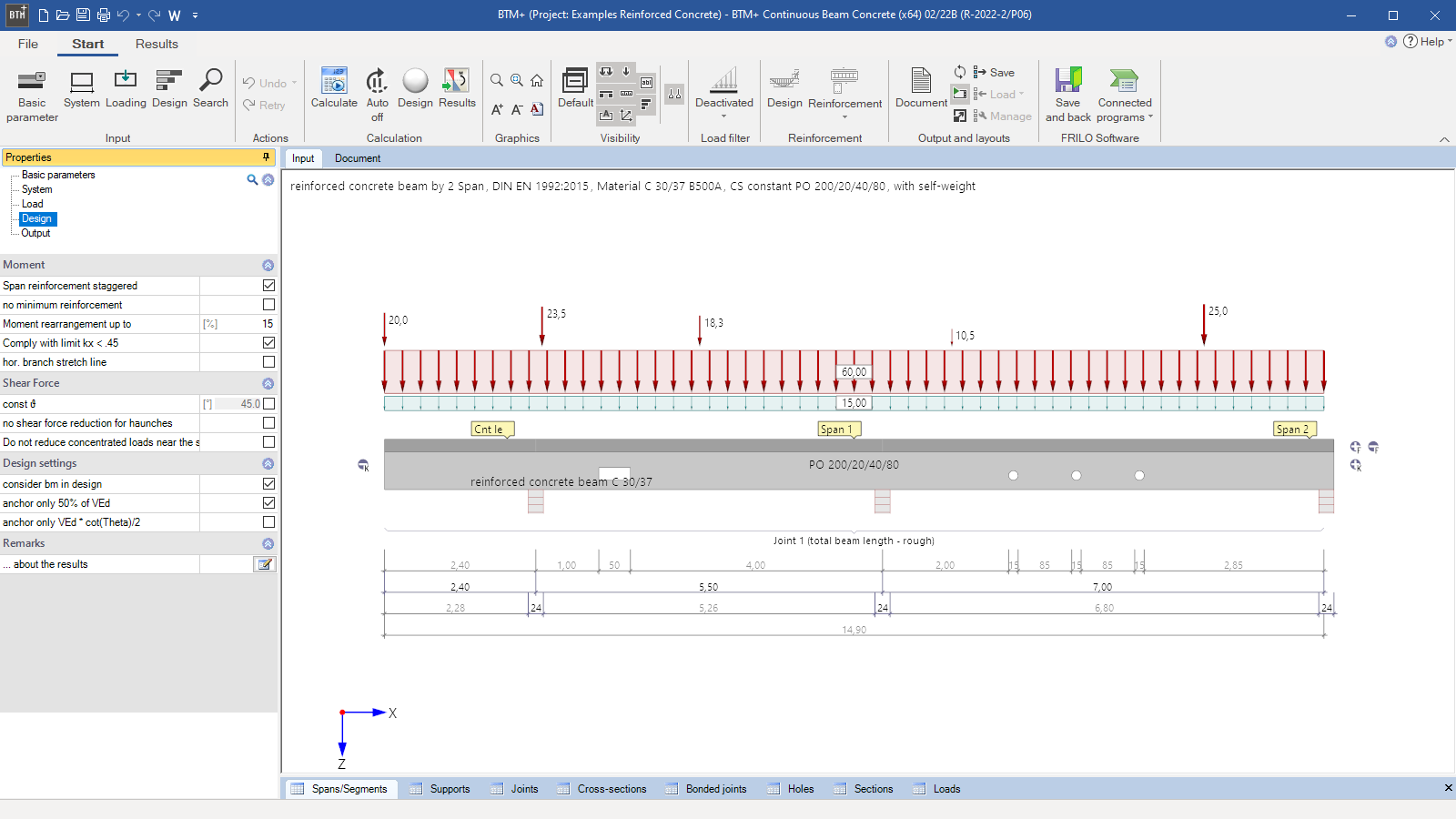
Task: Click the zoom magnifier in Graphics group
Action: 497,80
